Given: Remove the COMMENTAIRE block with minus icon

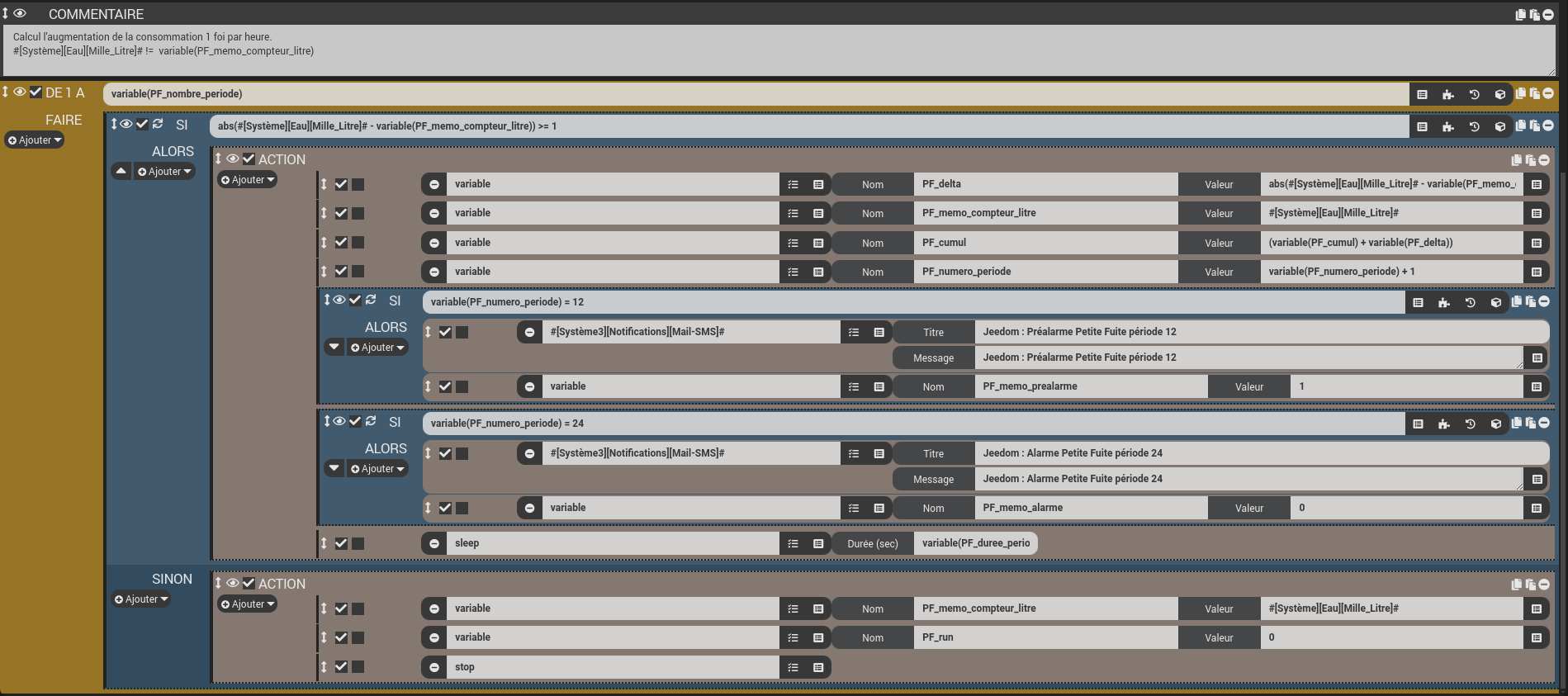Looking at the screenshot, I should (1548, 15).
